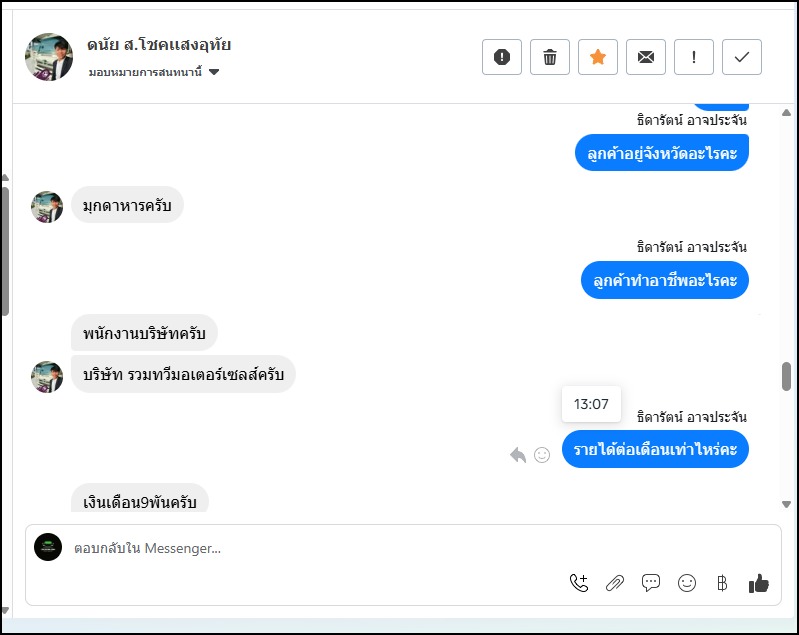Mark conversation with the envelope icon
The width and height of the screenshot is (799, 635).
tap(646, 57)
